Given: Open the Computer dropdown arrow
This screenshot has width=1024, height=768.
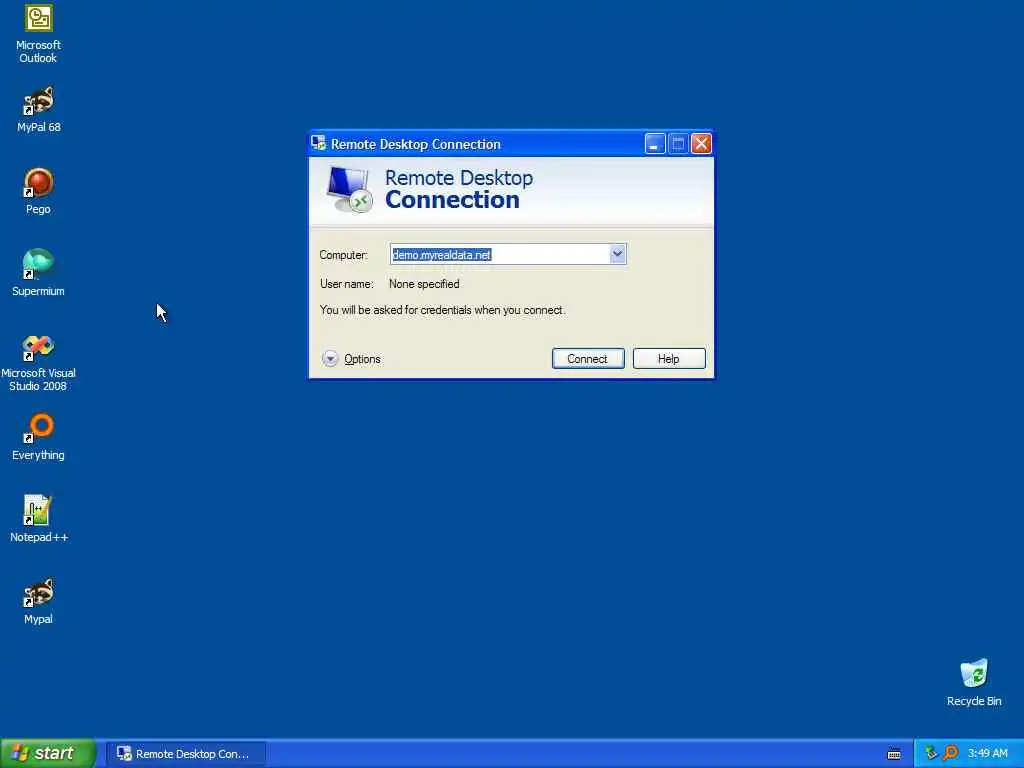Looking at the screenshot, I should 617,254.
